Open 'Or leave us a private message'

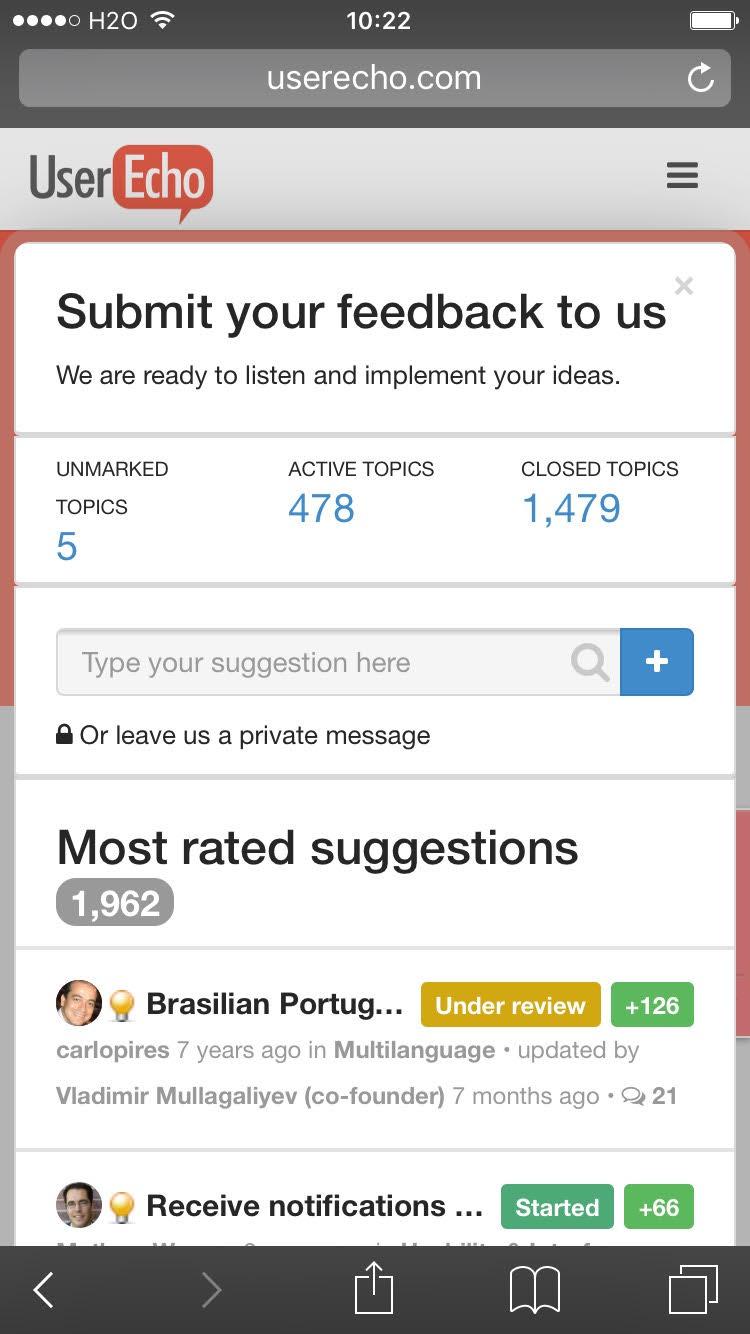[243, 736]
